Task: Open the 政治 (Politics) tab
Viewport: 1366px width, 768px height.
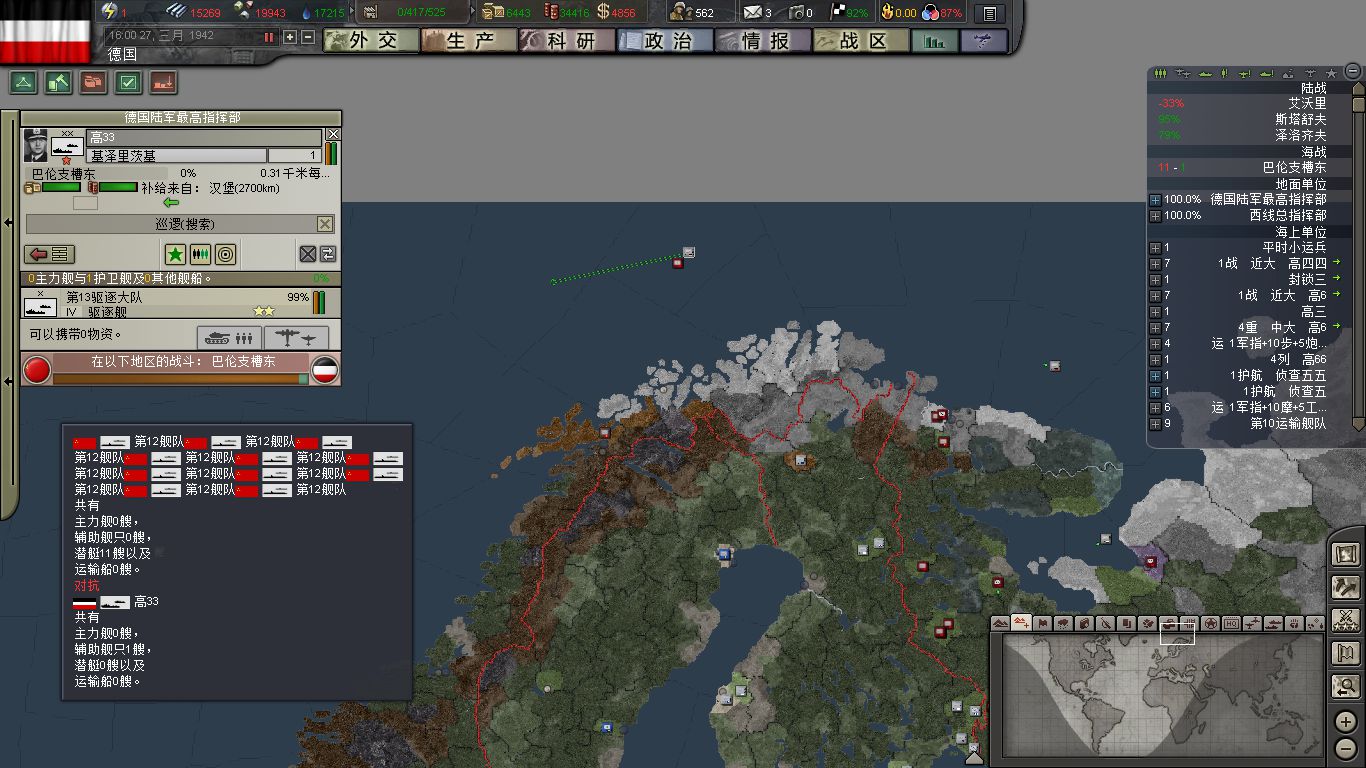Action: point(665,40)
